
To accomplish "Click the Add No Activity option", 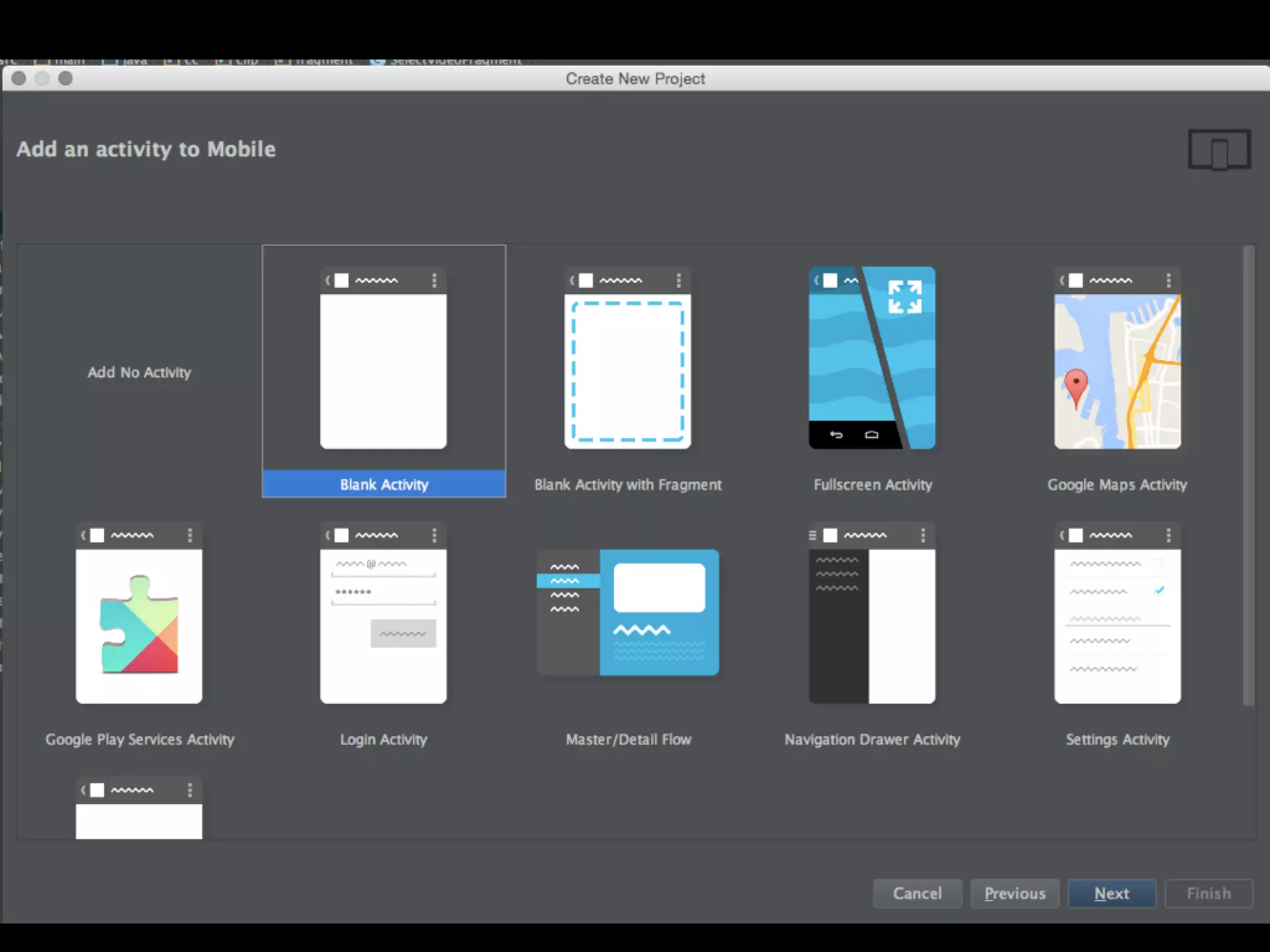I will [x=139, y=372].
